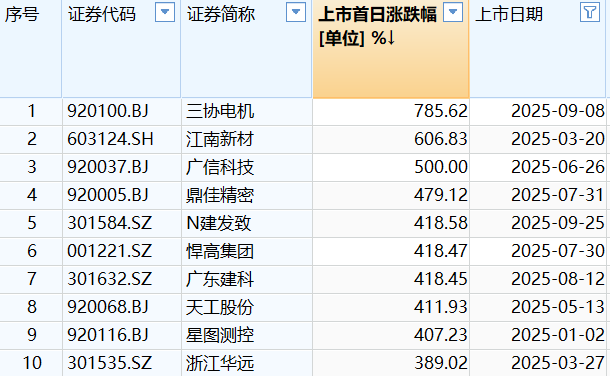Select code 603124.SH
This screenshot has width=610, height=376.
(110, 139)
